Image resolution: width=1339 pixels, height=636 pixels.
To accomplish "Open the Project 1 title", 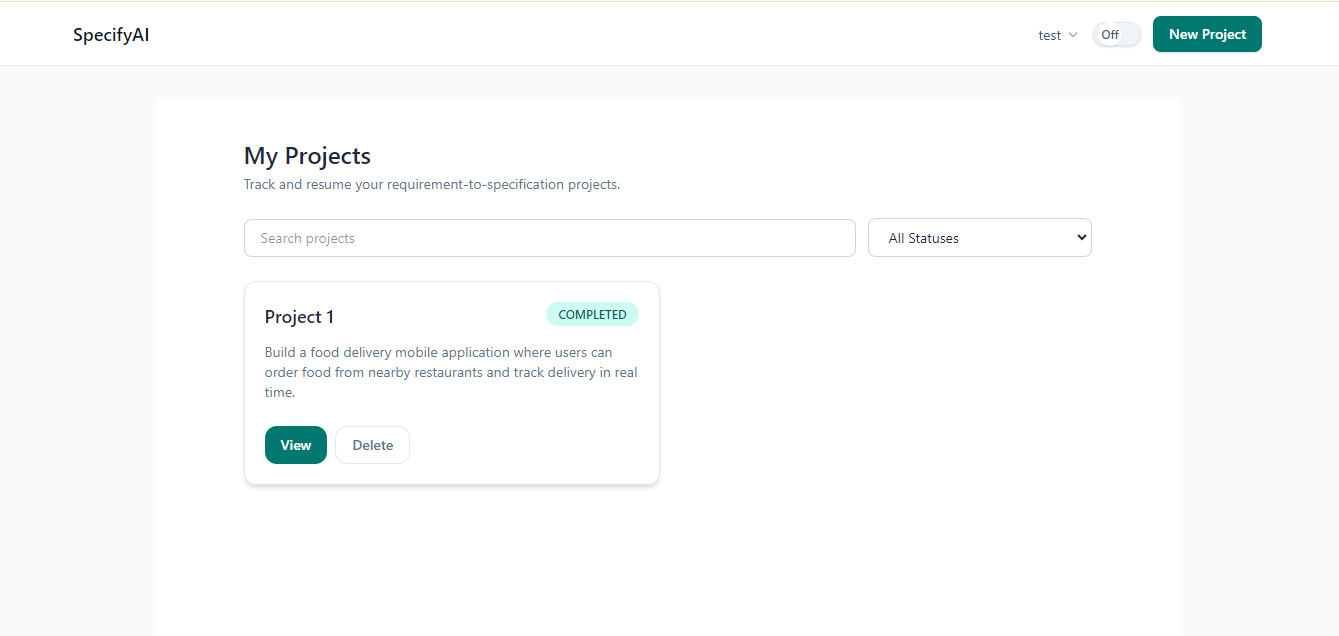I will pyautogui.click(x=299, y=317).
